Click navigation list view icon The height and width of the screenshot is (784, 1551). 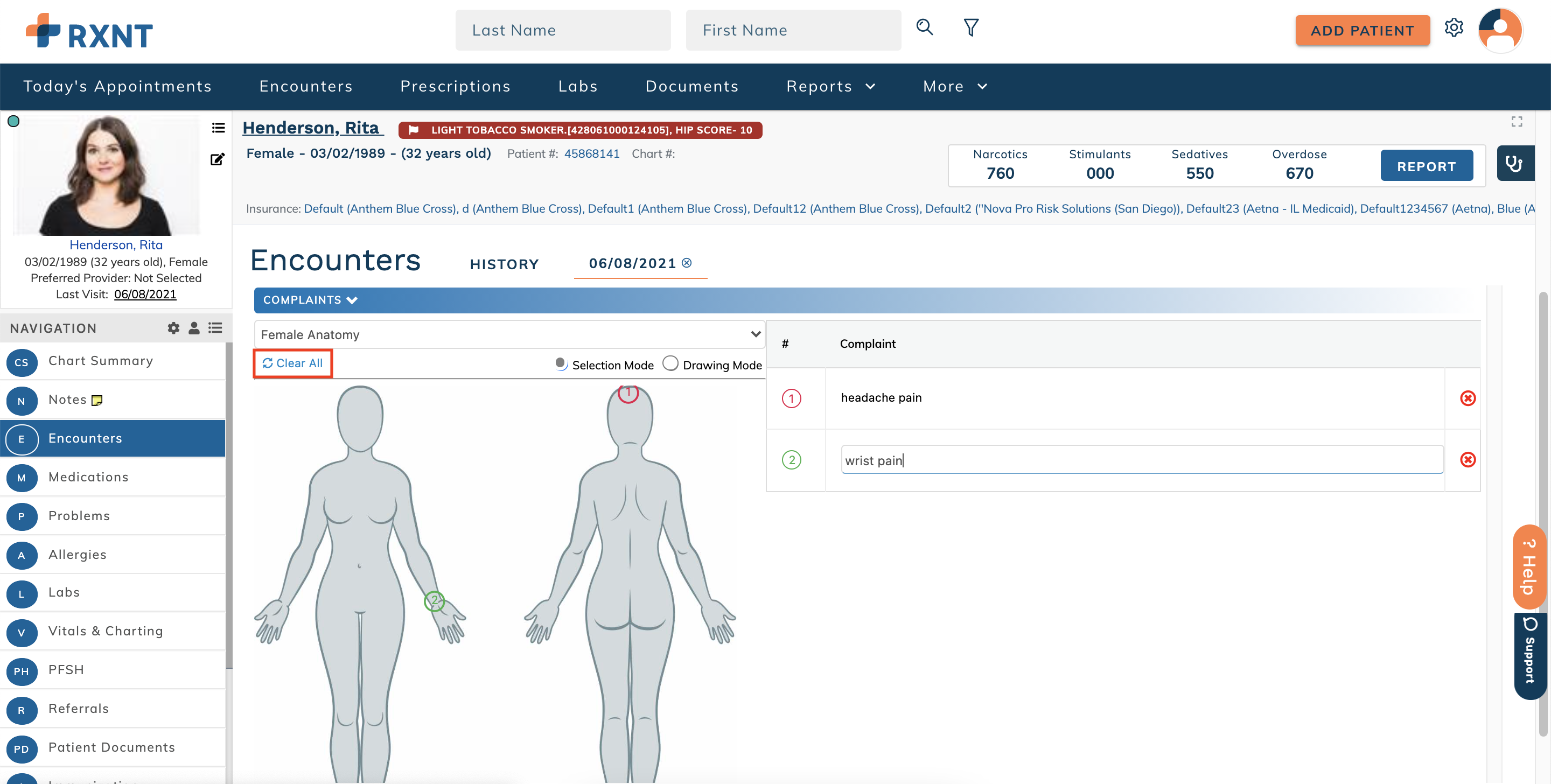tap(215, 328)
